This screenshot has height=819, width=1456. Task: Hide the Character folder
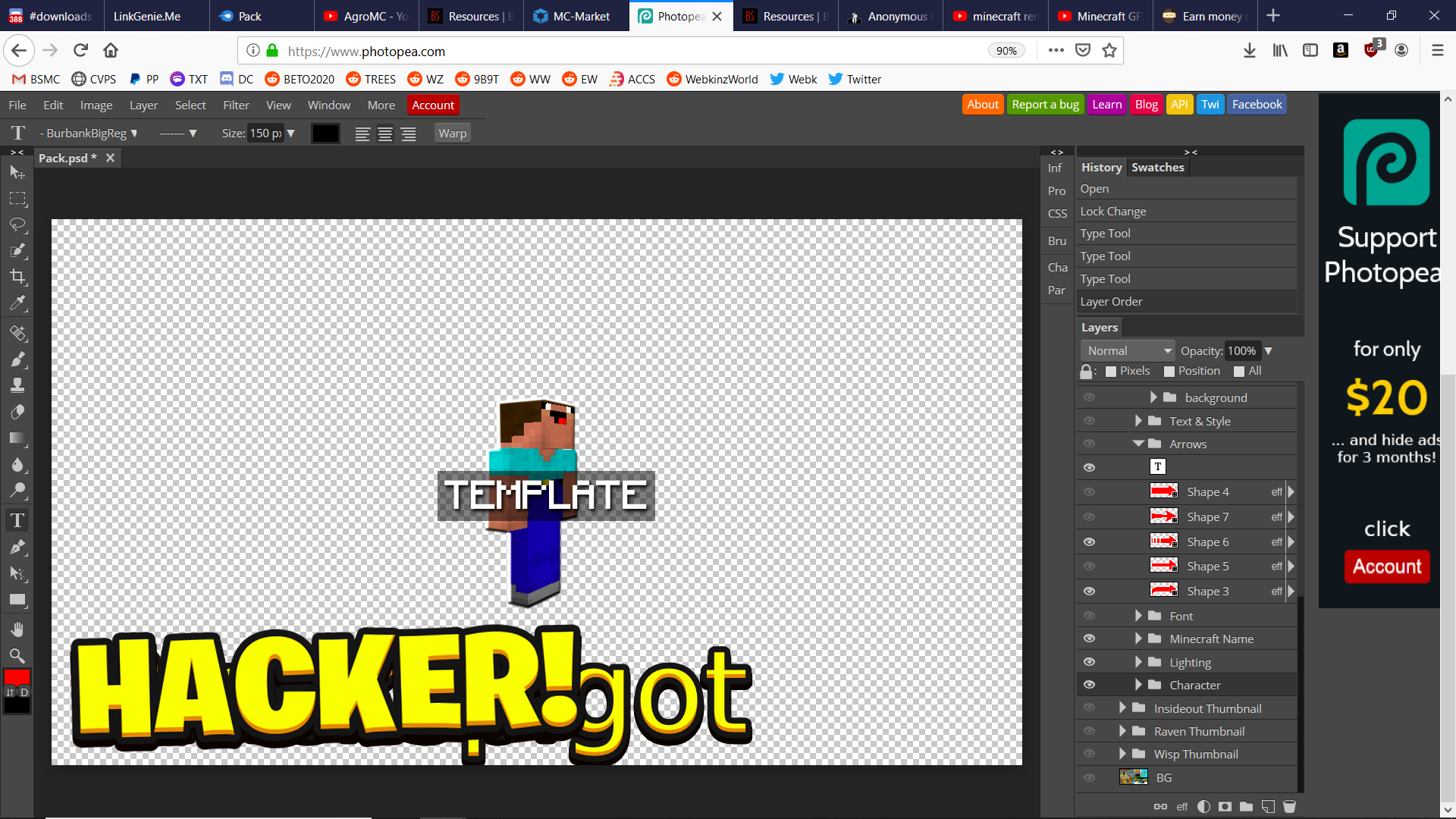point(1089,685)
